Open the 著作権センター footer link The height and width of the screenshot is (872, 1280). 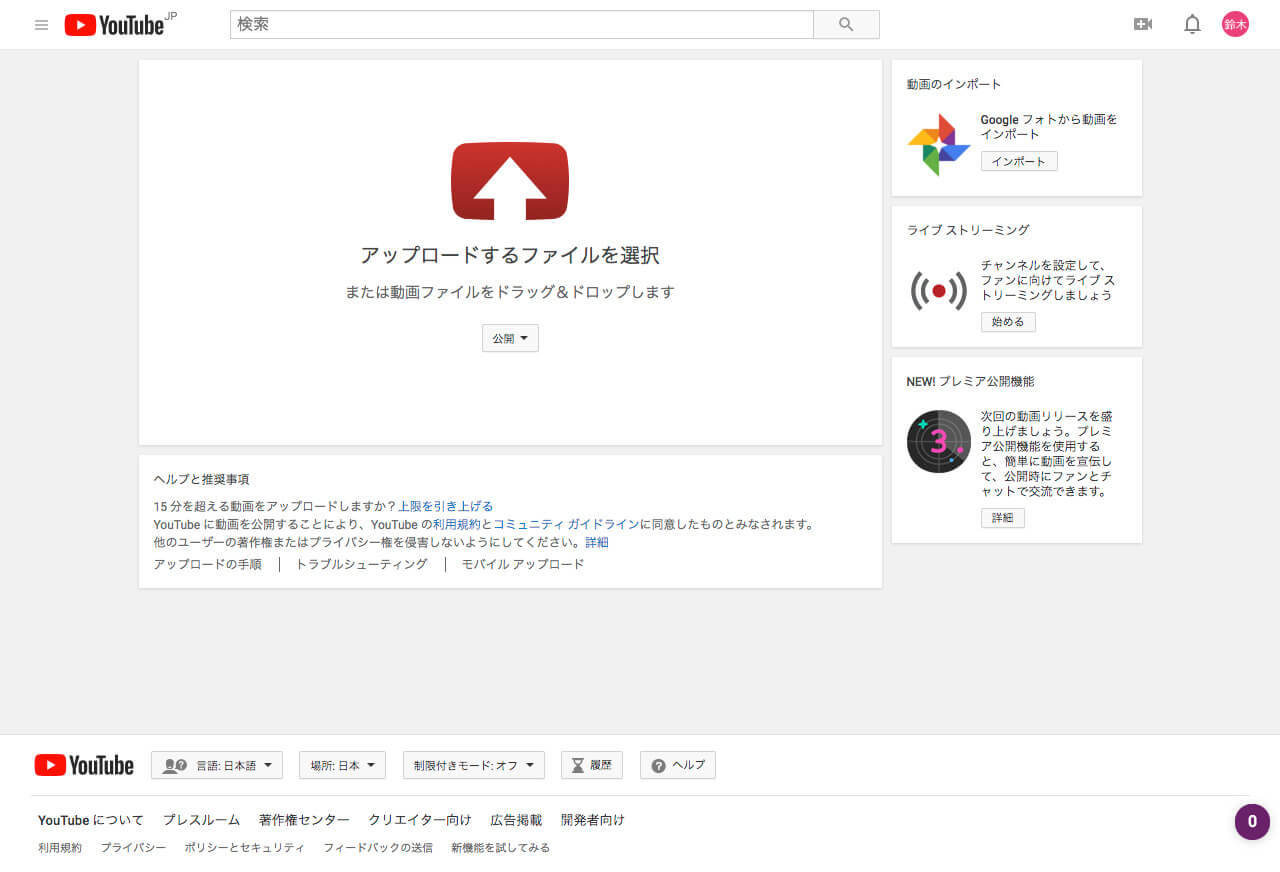[x=304, y=820]
